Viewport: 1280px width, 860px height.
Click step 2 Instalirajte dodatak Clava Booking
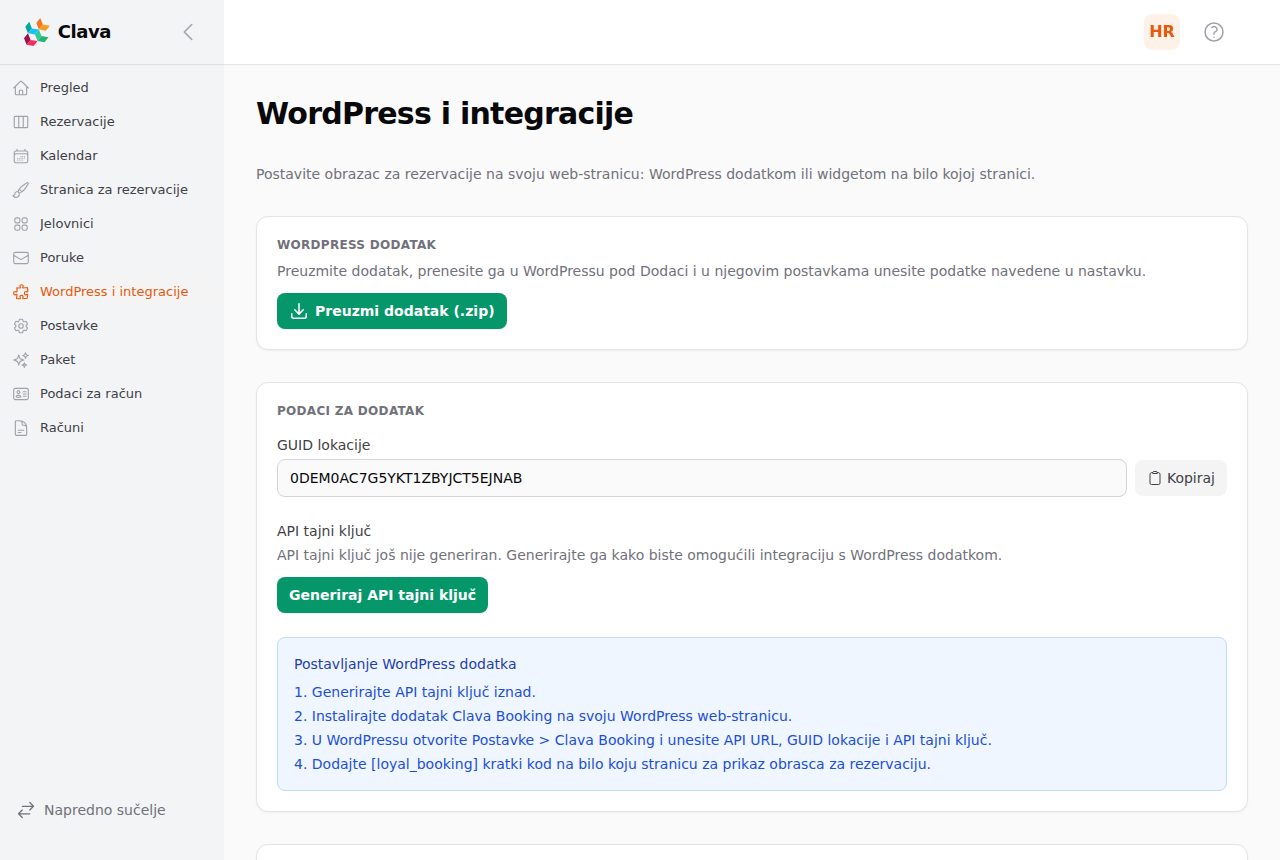pos(543,716)
